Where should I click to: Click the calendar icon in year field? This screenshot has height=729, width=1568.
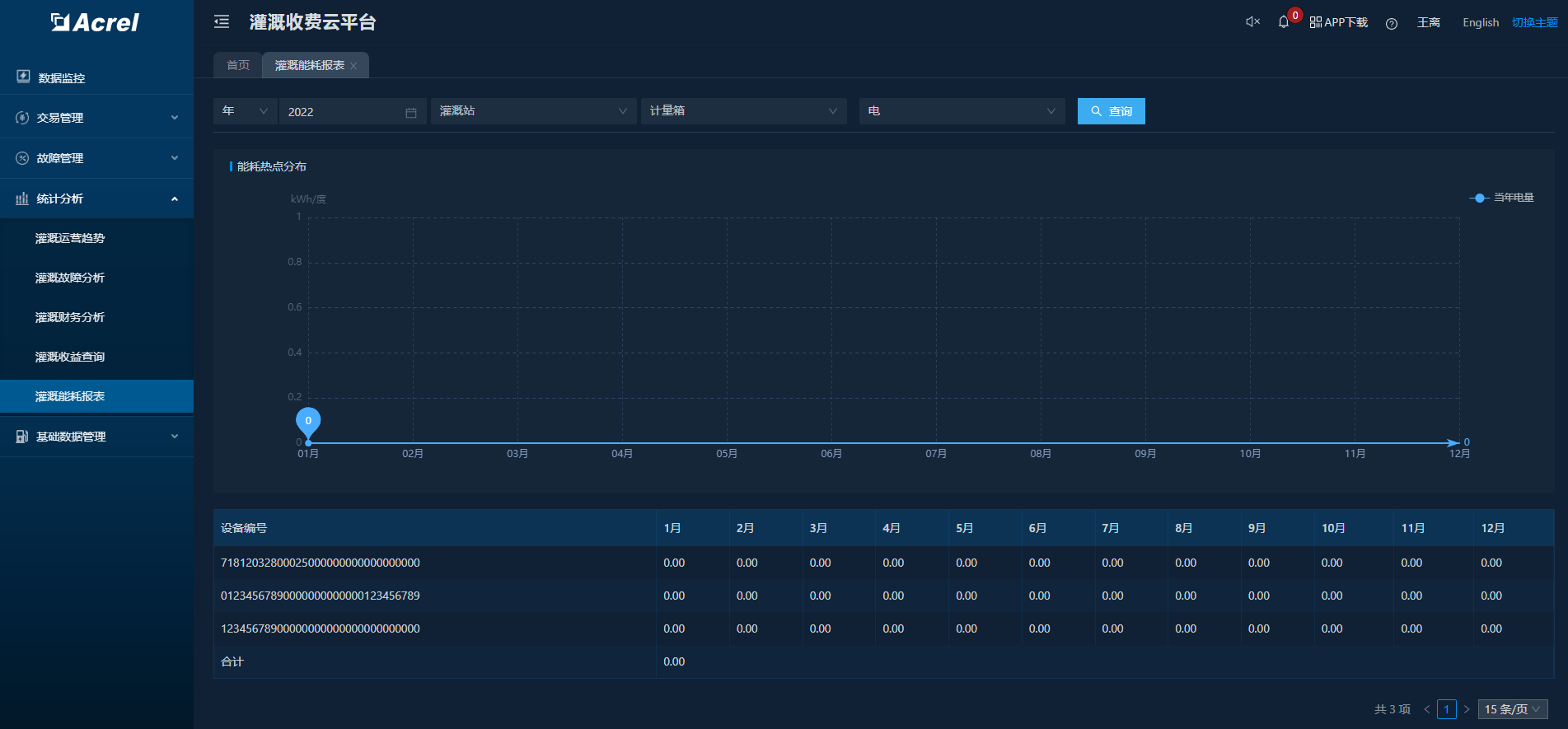click(x=411, y=112)
